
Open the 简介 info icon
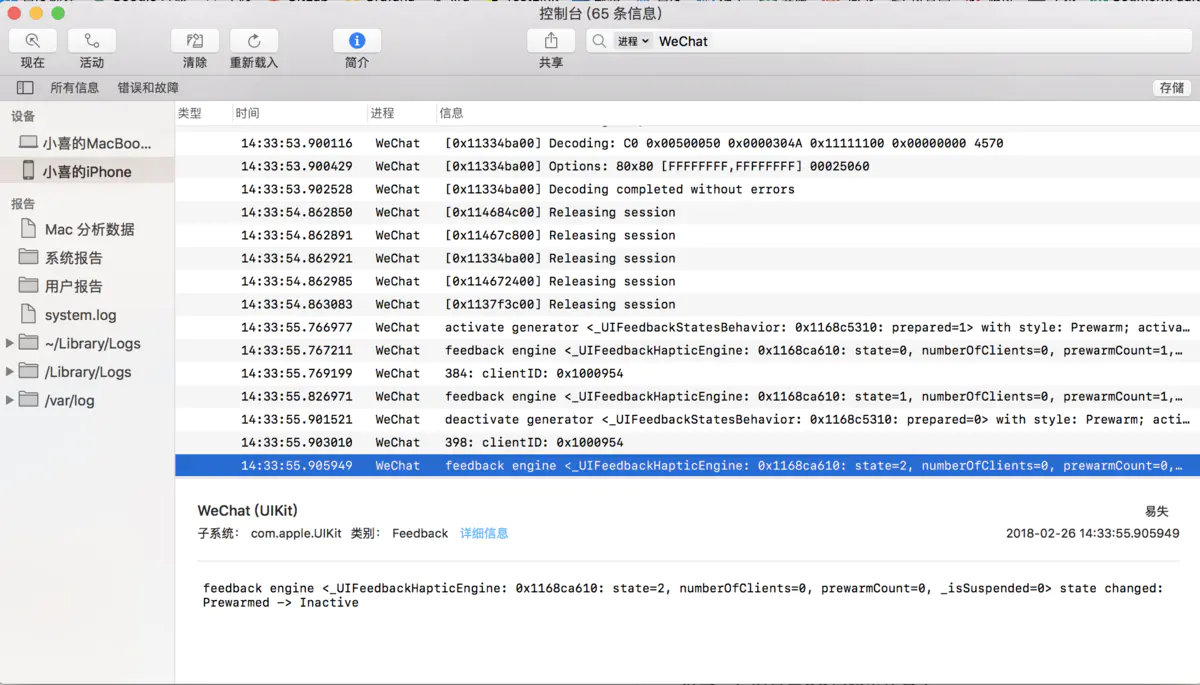357,41
